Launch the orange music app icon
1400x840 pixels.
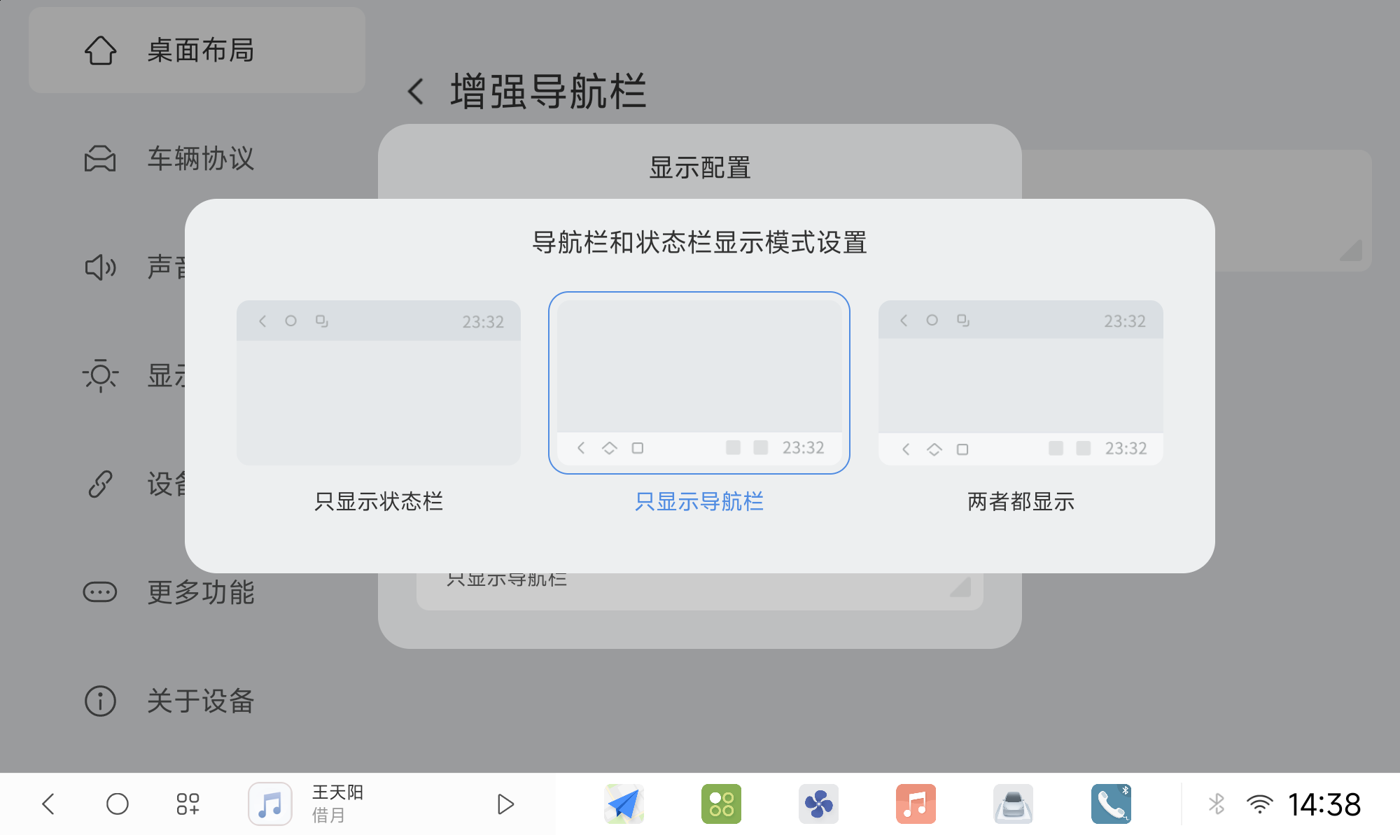click(916, 804)
